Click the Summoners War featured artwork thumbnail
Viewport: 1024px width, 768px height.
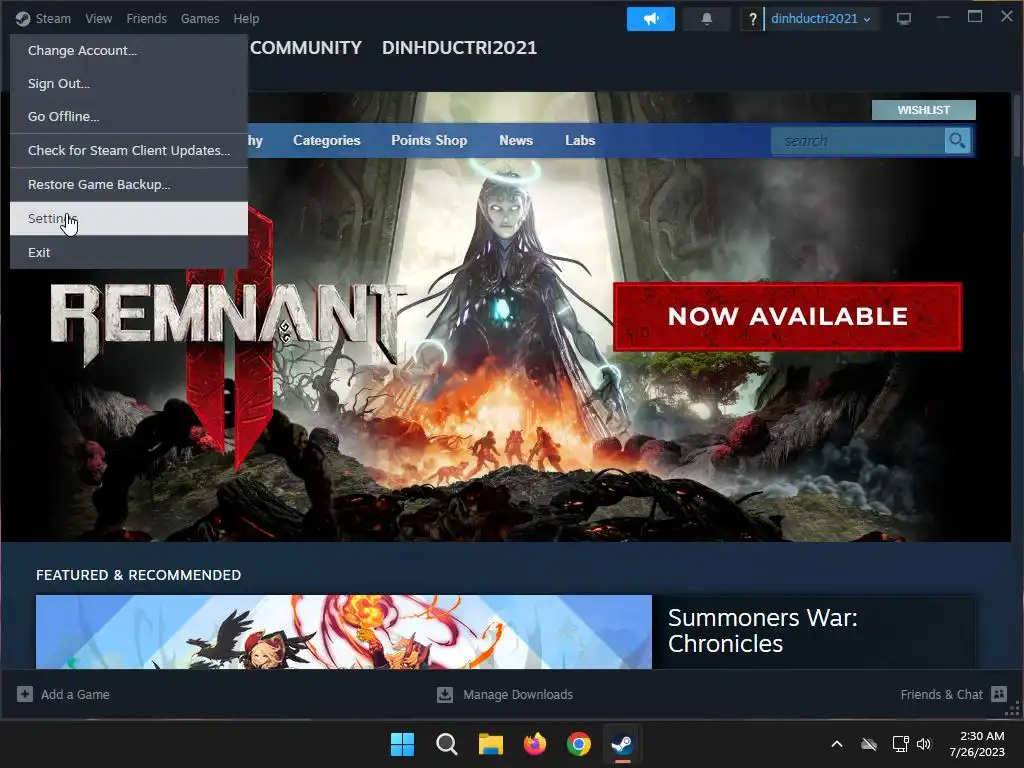pyautogui.click(x=344, y=632)
